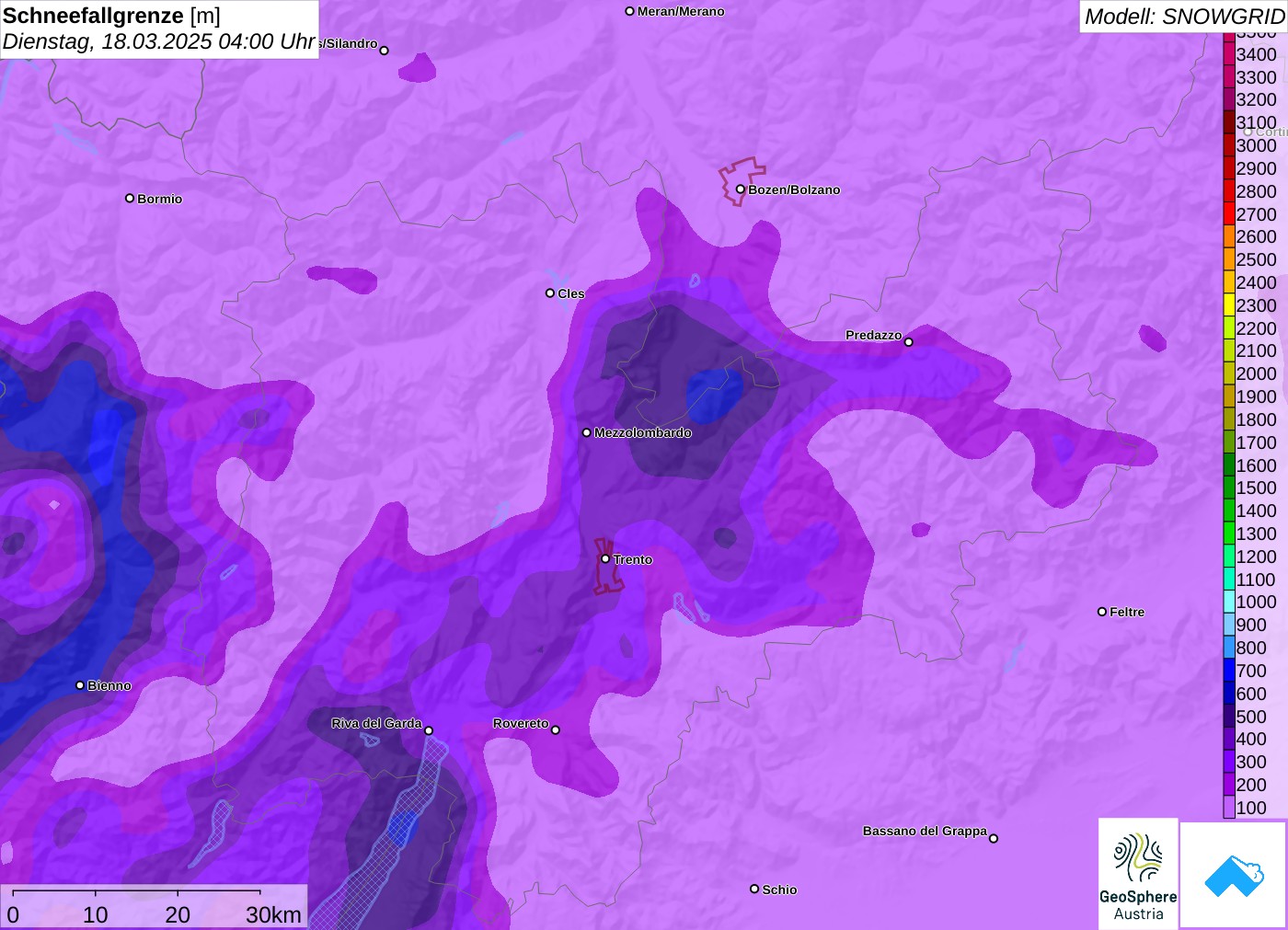The height and width of the screenshot is (930, 1288).
Task: Click the 1500 green legend swatch
Action: (x=1229, y=488)
